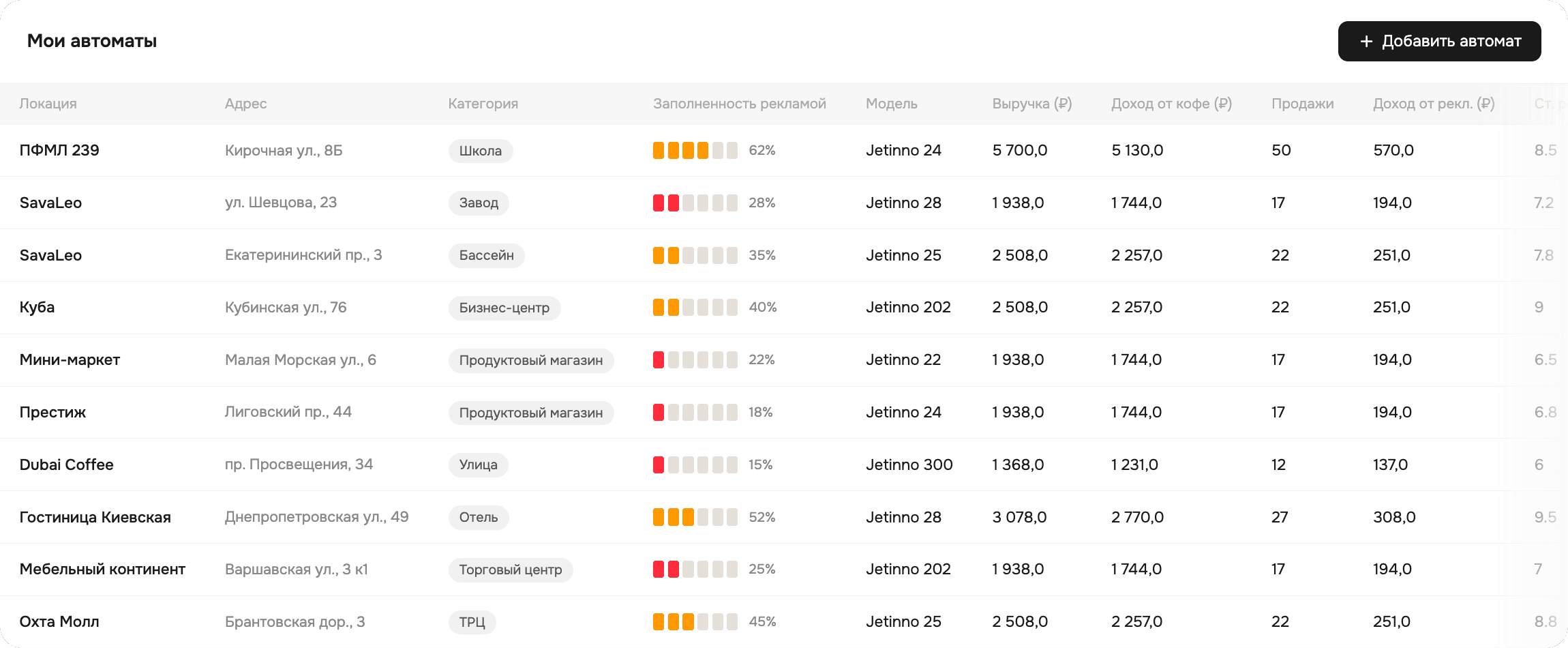
Task: Select the Торговый центр category badge
Action: [x=510, y=570]
